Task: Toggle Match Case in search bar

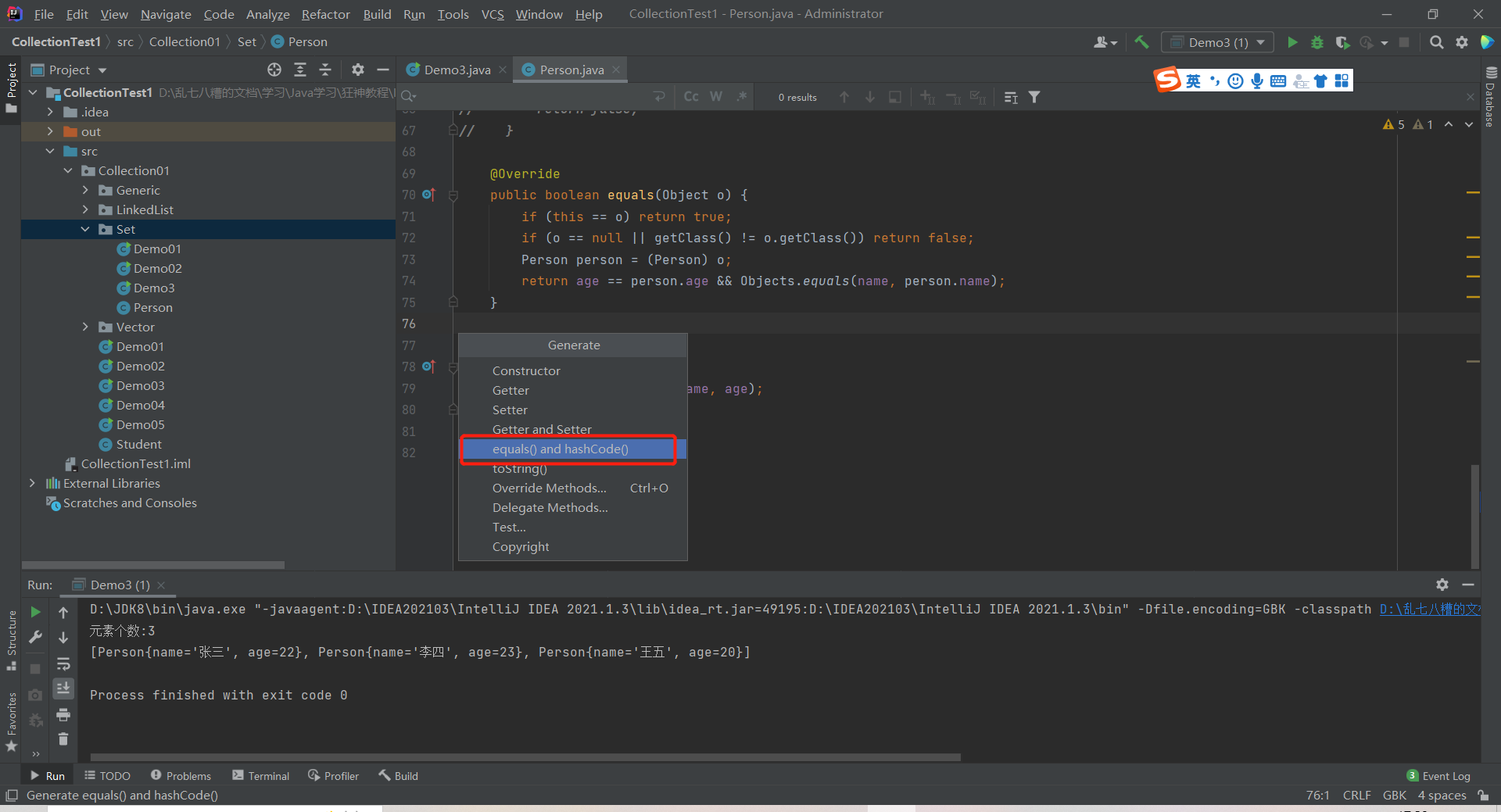Action: coord(691,96)
